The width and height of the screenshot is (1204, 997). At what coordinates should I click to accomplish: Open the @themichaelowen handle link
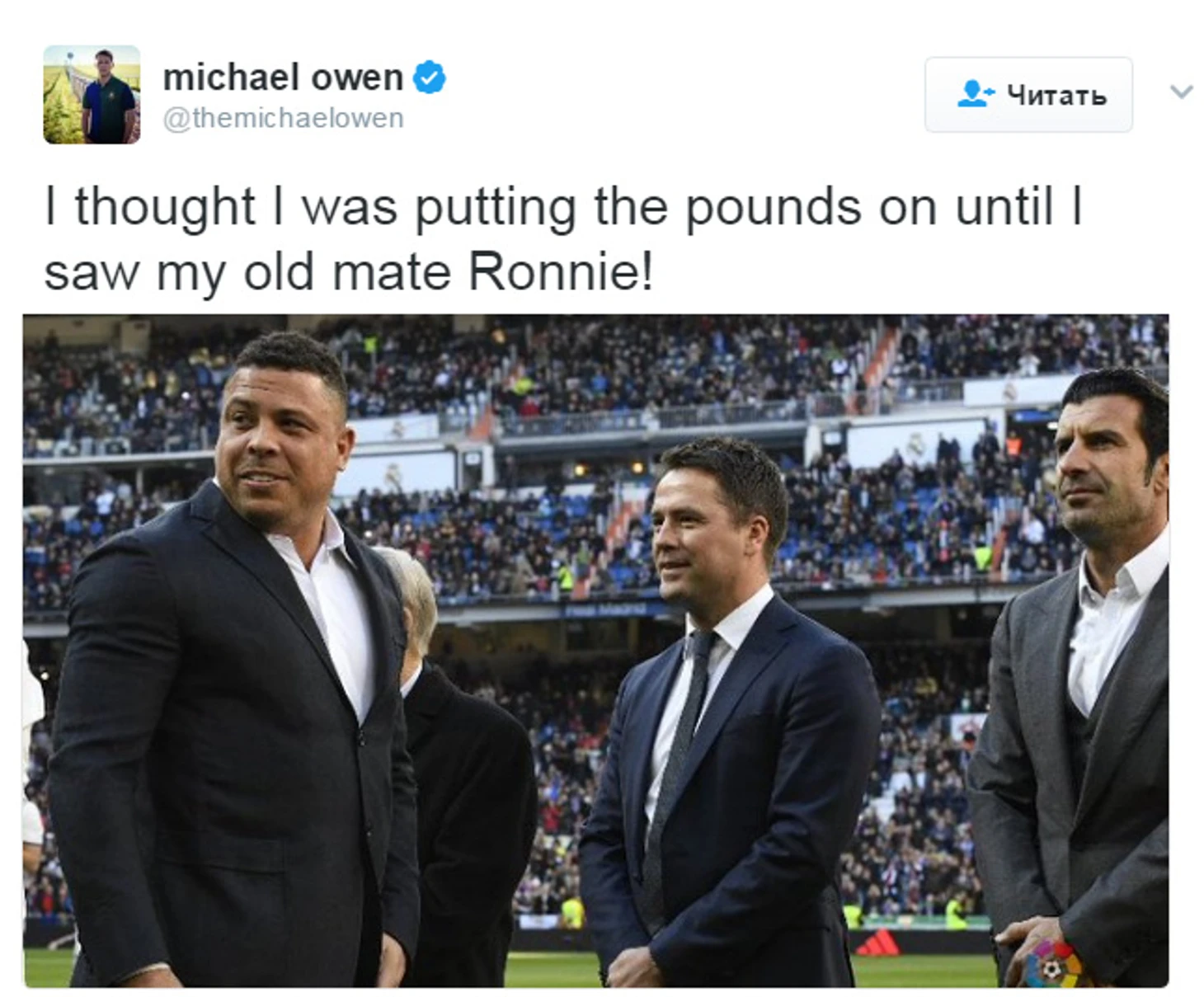[x=283, y=118]
